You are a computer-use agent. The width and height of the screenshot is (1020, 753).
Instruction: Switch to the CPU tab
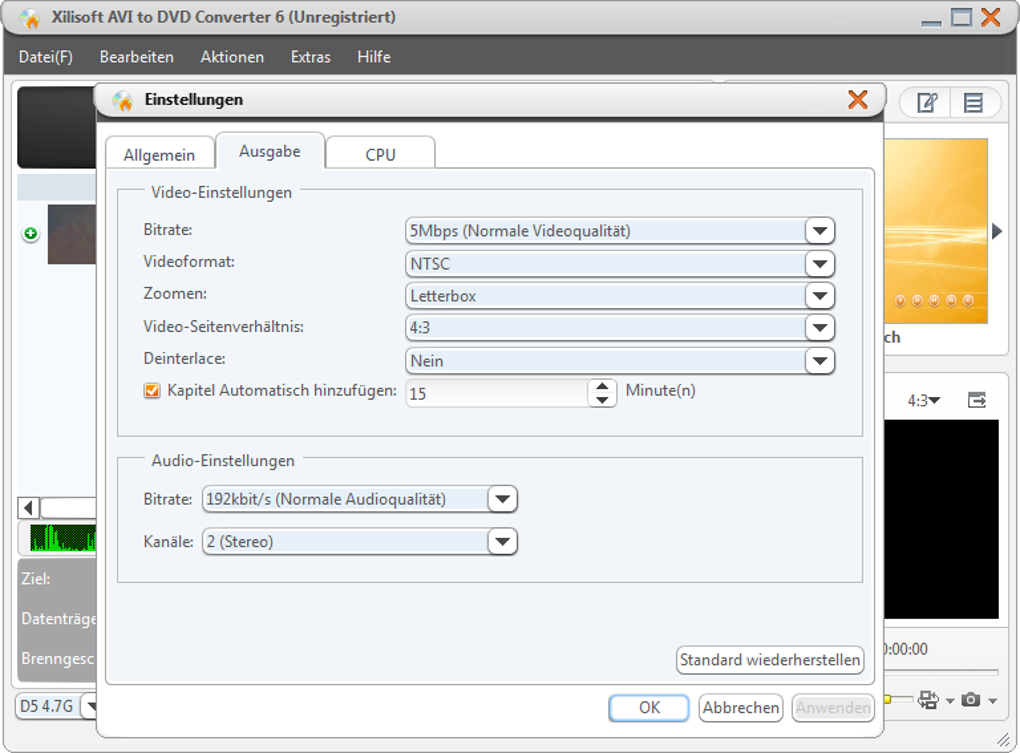coord(381,155)
